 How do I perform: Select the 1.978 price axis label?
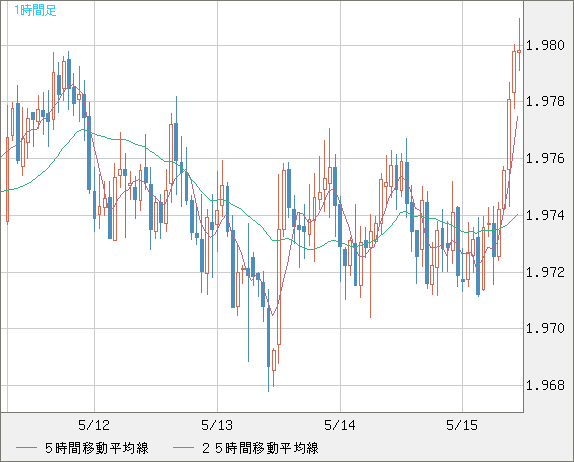click(x=545, y=101)
